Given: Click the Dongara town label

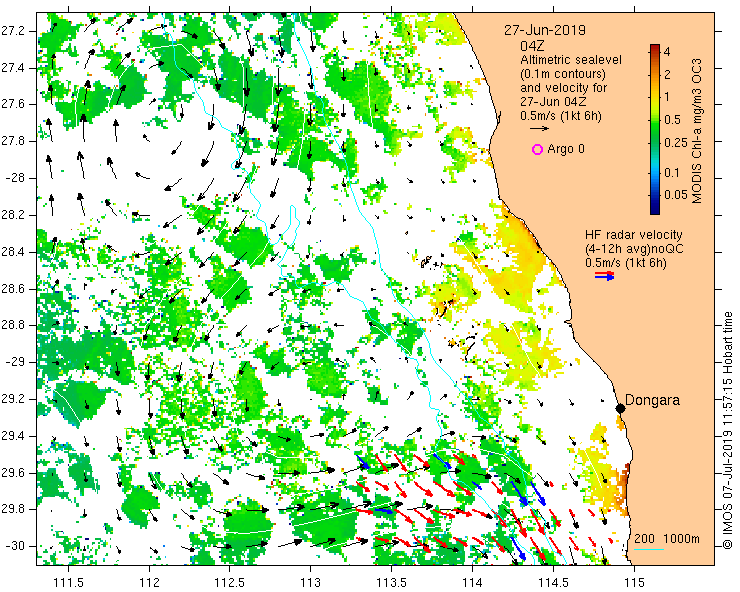Looking at the screenshot, I should (x=652, y=400).
